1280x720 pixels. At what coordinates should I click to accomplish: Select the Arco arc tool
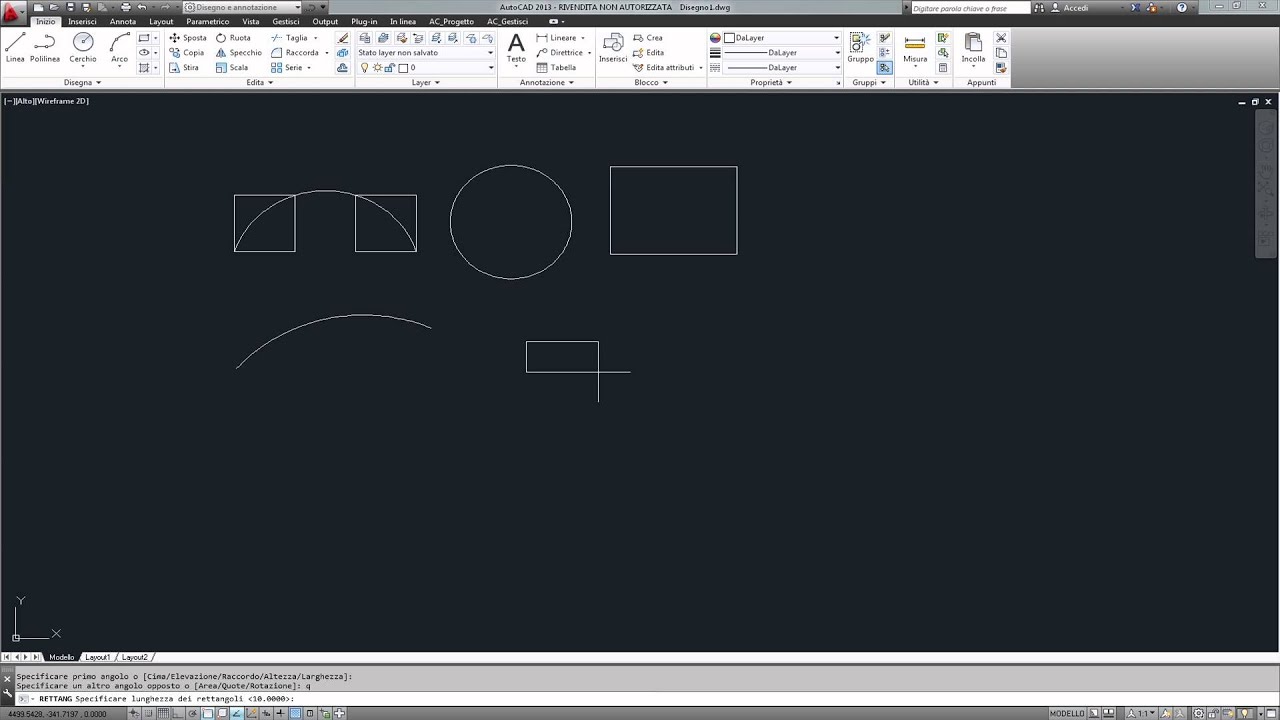click(x=120, y=47)
